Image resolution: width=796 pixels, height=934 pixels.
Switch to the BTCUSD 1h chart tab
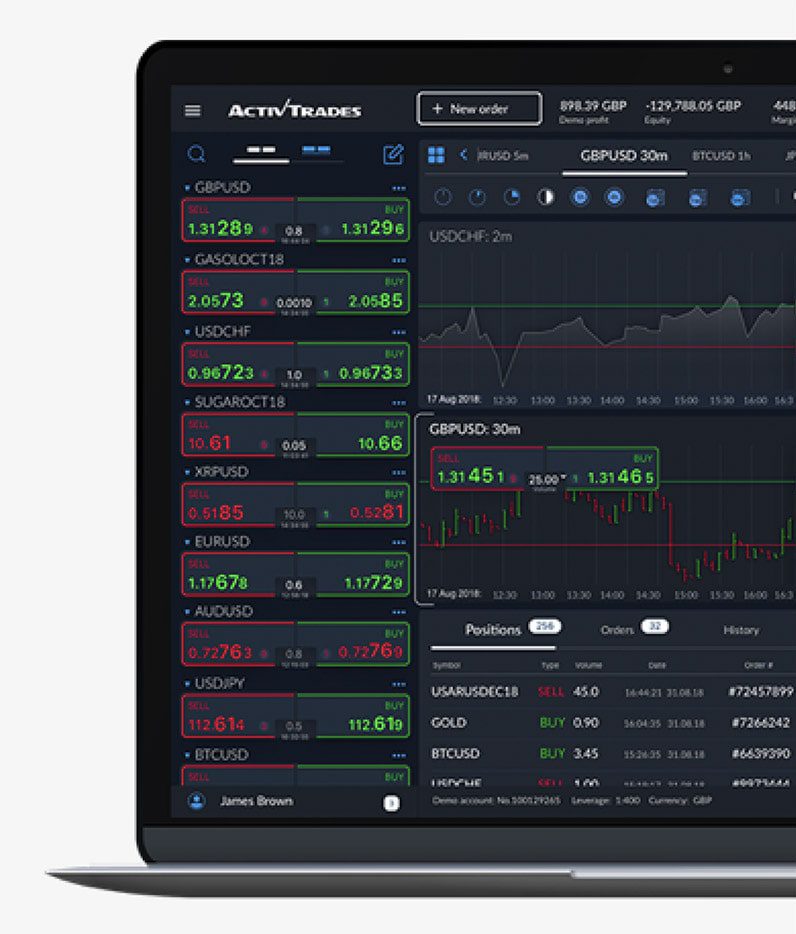721,156
